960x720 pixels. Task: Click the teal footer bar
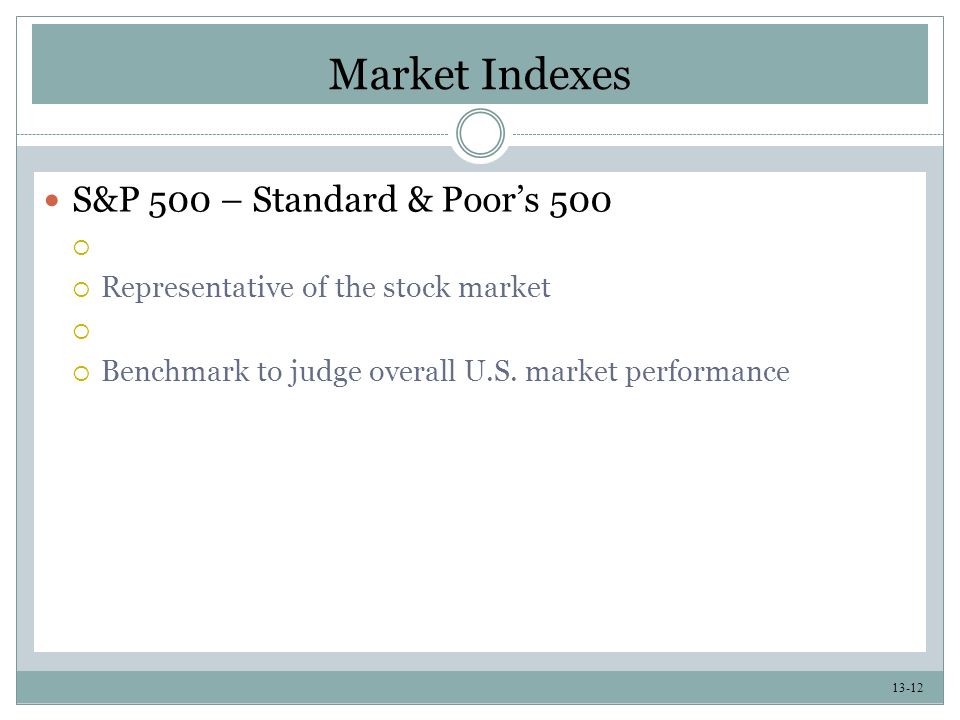click(x=480, y=687)
